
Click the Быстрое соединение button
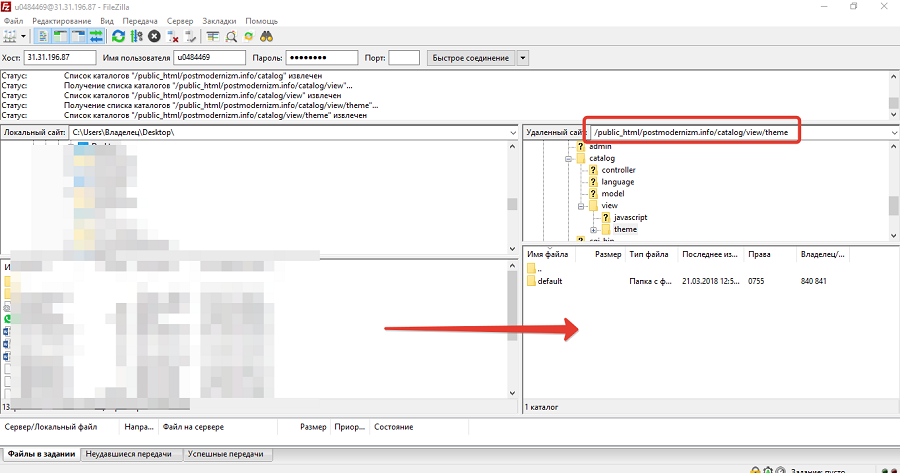coord(471,58)
